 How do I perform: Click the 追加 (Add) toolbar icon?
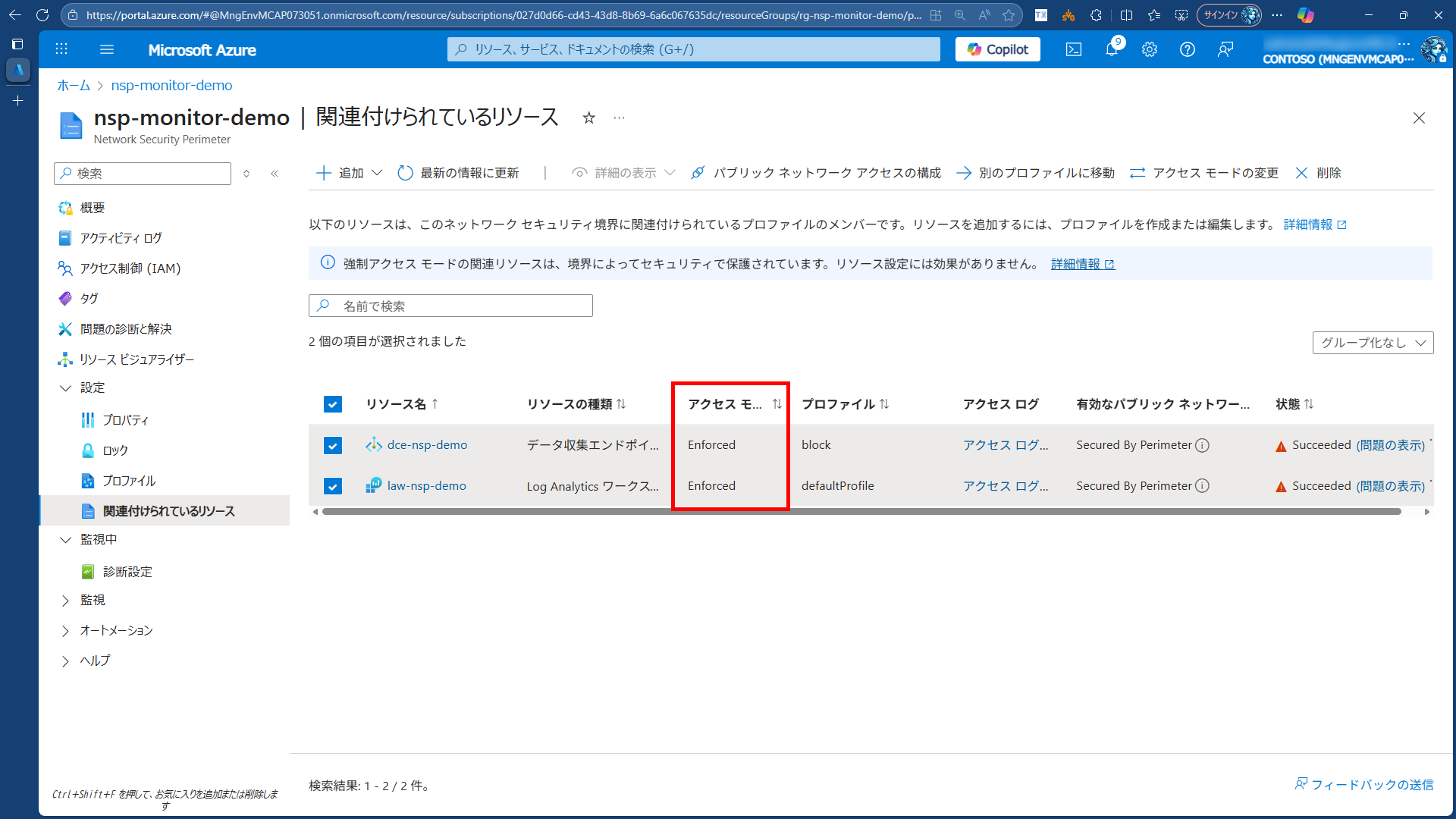pos(339,172)
